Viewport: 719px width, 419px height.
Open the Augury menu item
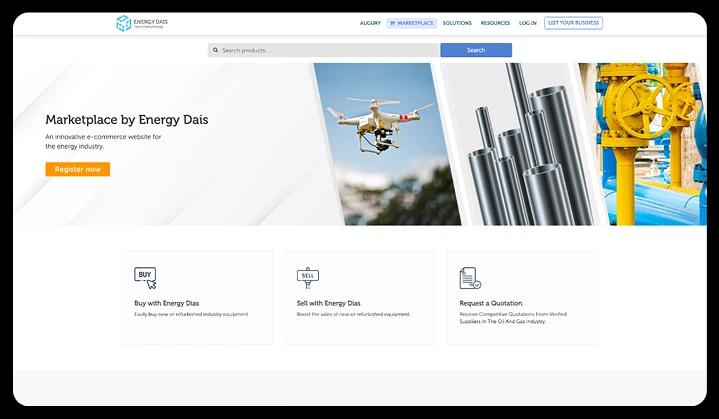[370, 23]
